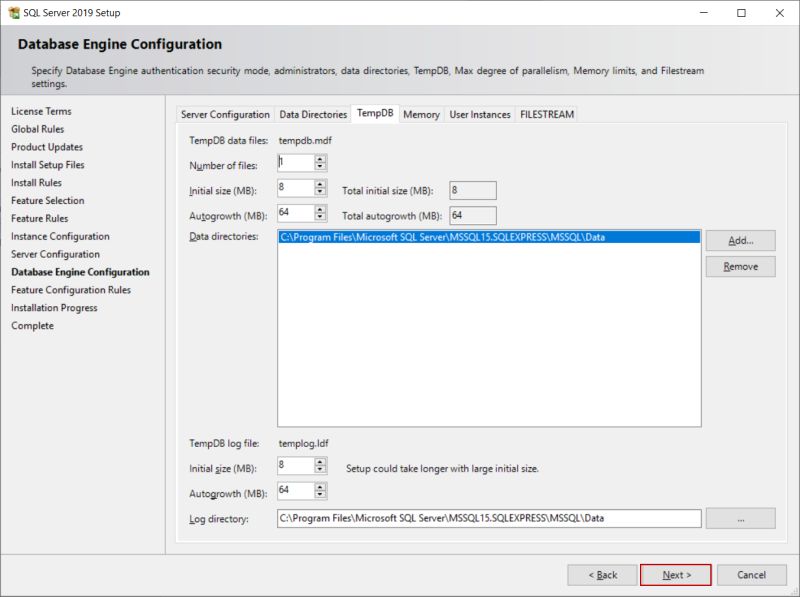Switch to the Memory tab
Viewport: 800px width, 597px height.
click(x=420, y=114)
